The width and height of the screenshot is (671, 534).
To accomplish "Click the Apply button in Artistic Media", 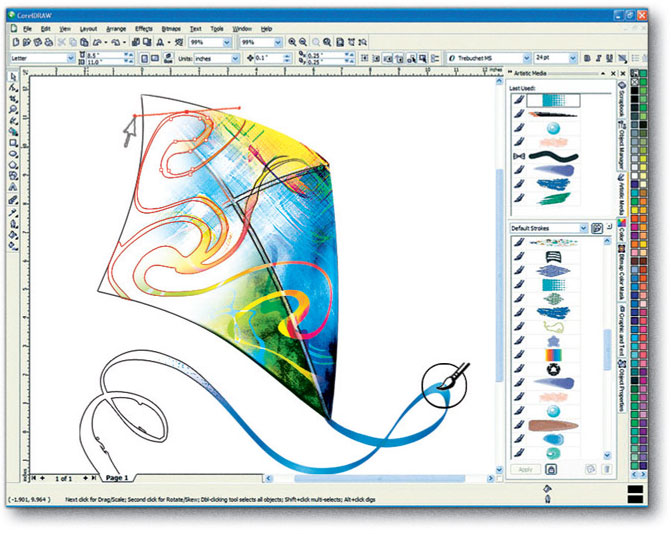I will [x=526, y=469].
